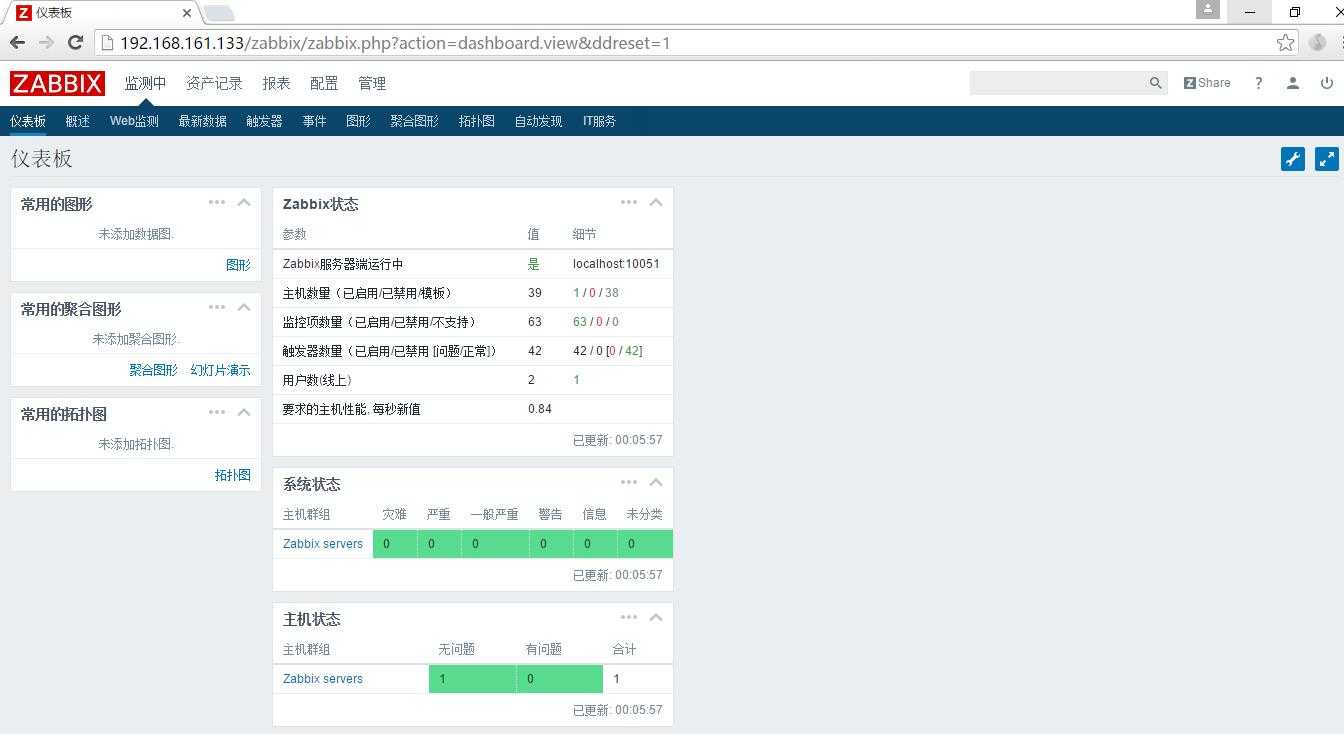This screenshot has height=734, width=1344.
Task: Toggle fullscreen dashboard mode icon
Action: [x=1327, y=159]
